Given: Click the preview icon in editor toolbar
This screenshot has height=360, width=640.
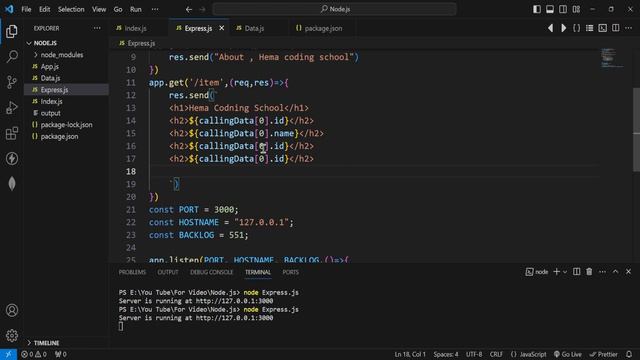Looking at the screenshot, I should pos(603,28).
